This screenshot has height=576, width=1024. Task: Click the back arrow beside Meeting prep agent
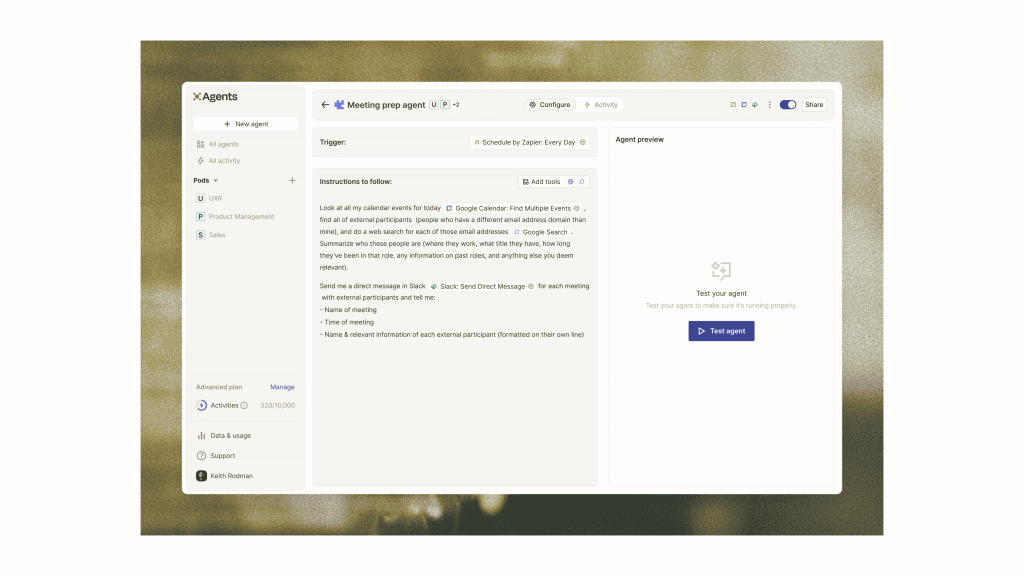pos(325,105)
